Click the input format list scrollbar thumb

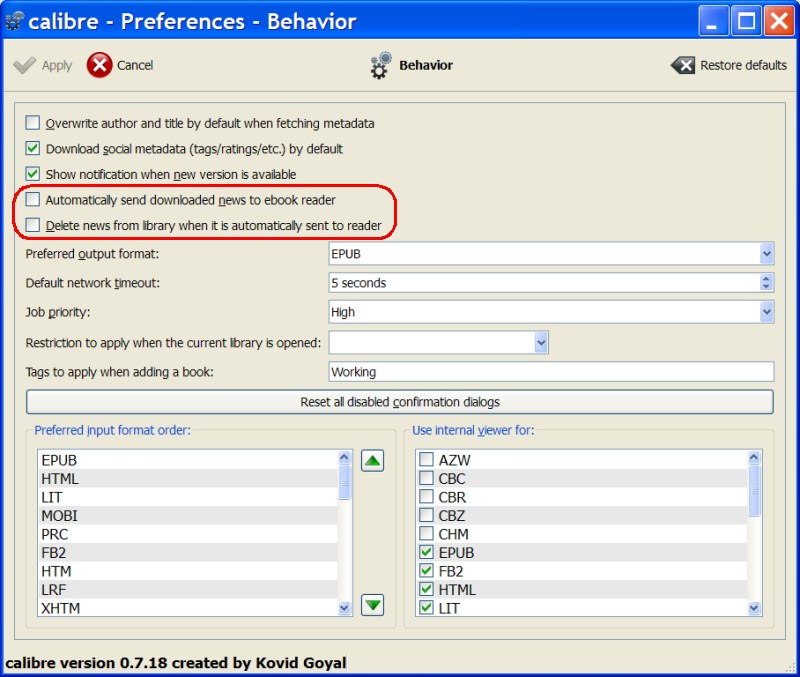click(x=345, y=482)
